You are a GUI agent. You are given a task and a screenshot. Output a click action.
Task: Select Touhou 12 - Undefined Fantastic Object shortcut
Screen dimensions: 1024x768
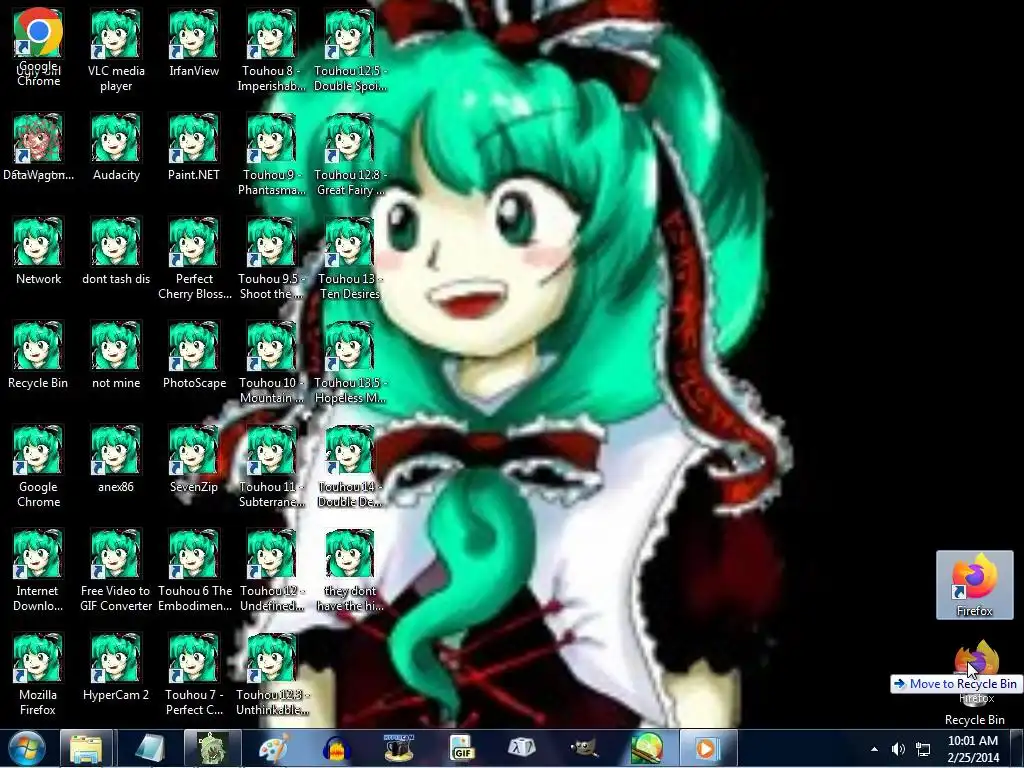(271, 571)
